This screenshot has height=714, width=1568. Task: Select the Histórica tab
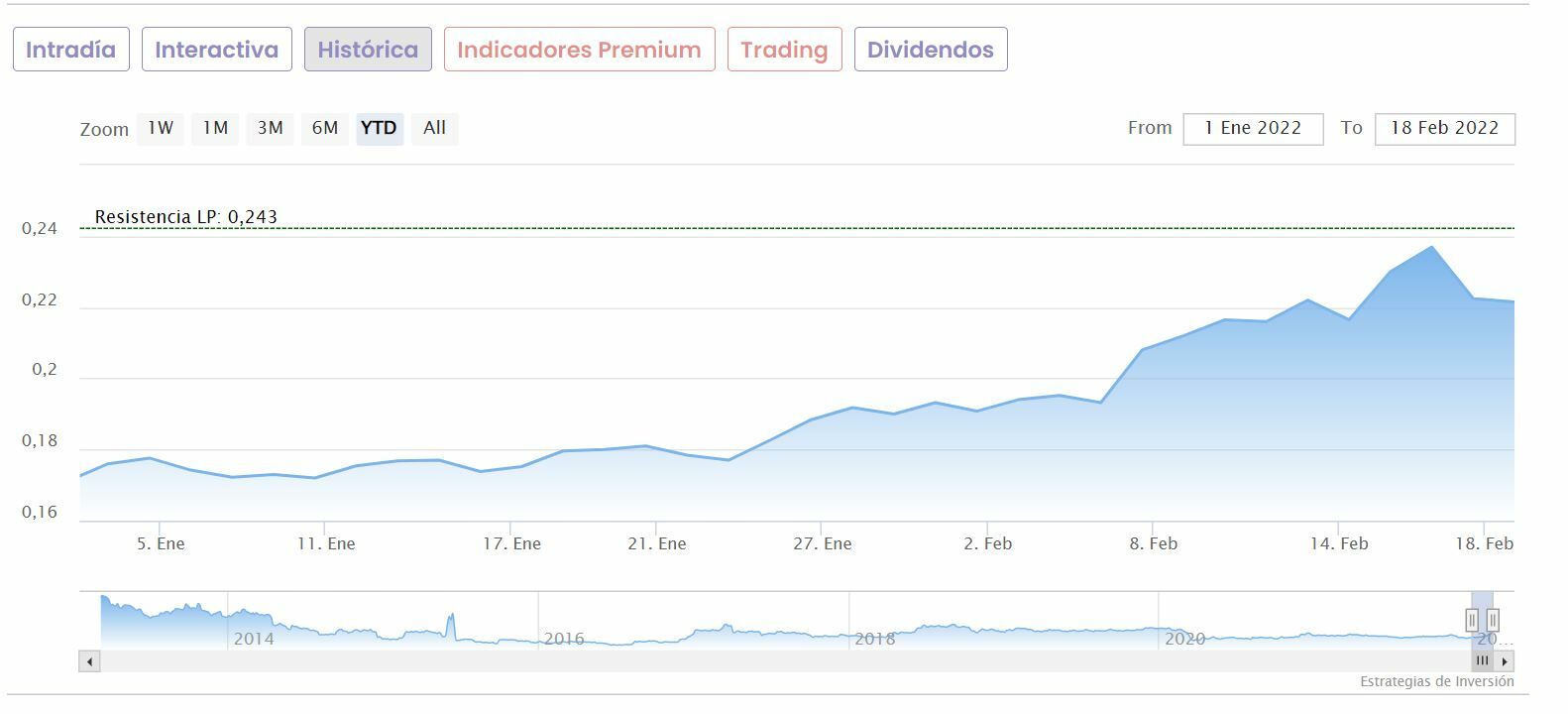368,50
